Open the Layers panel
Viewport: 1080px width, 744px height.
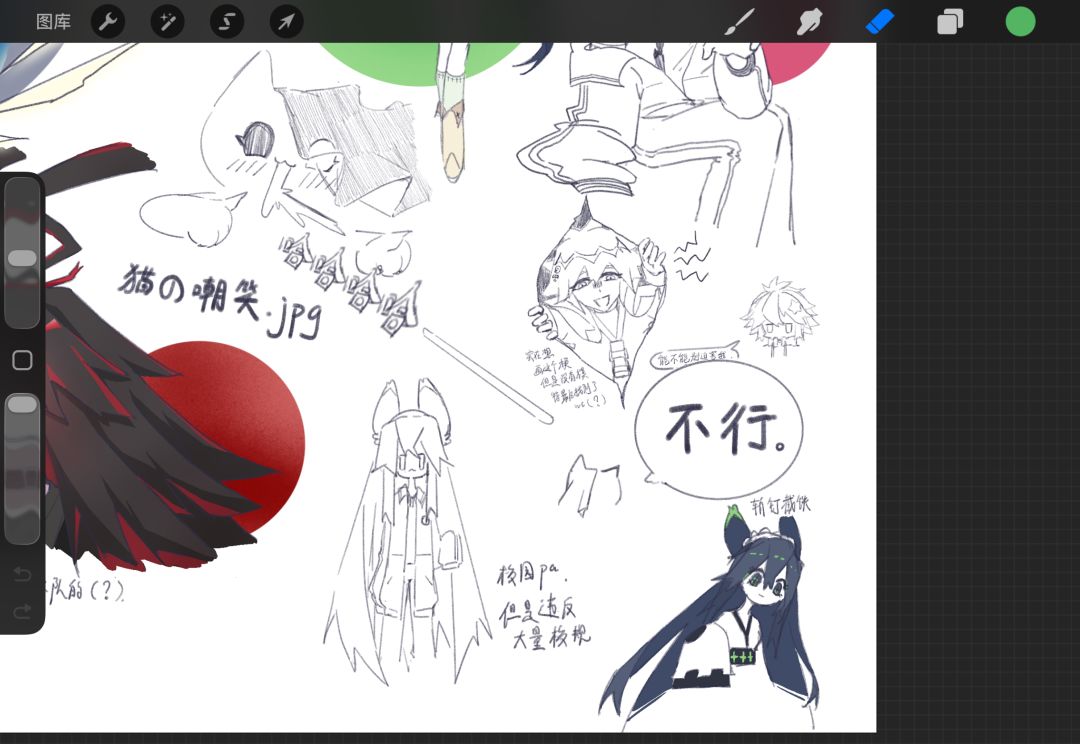[950, 22]
